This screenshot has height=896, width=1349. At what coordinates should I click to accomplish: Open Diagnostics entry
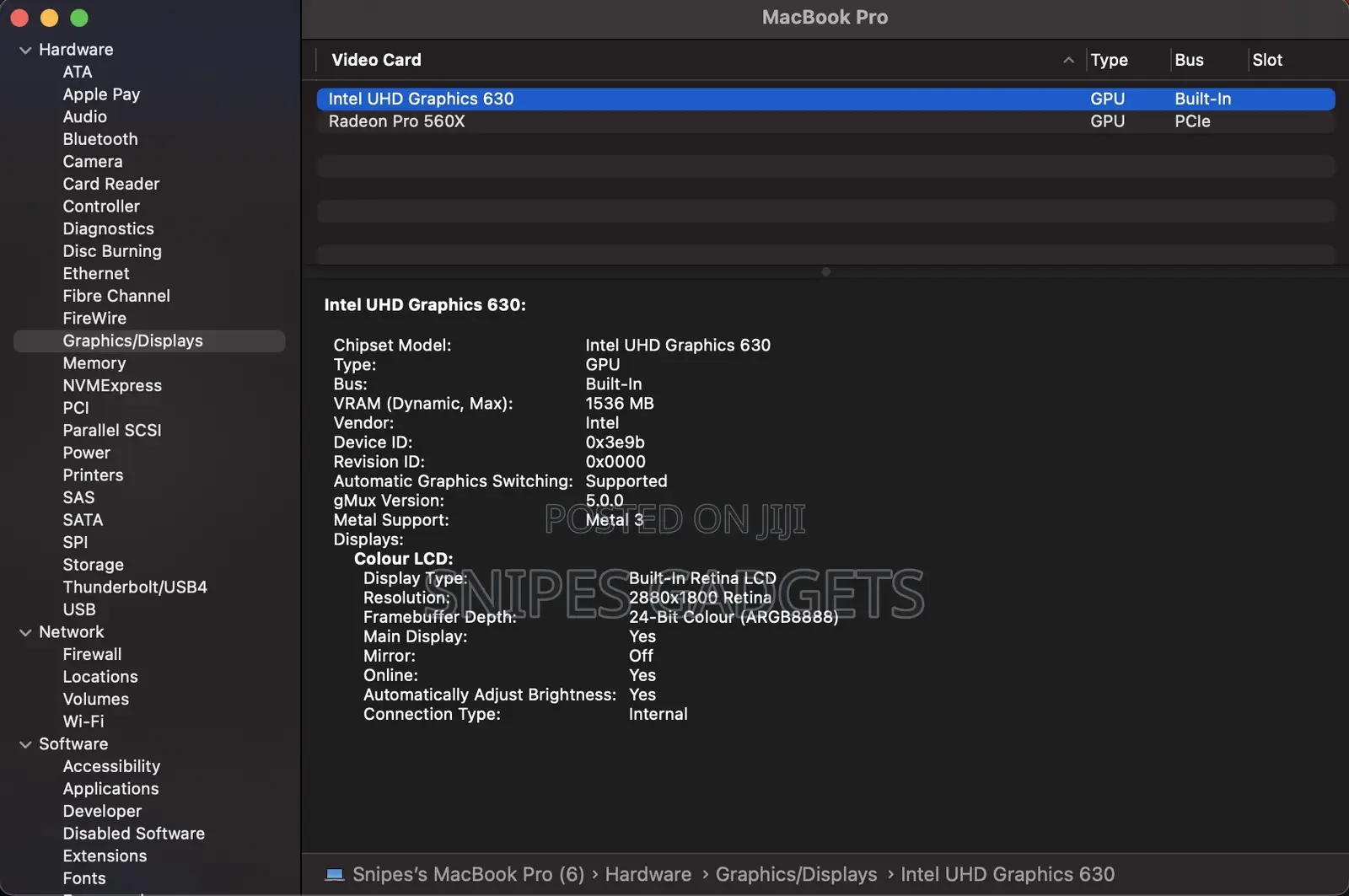pos(109,229)
